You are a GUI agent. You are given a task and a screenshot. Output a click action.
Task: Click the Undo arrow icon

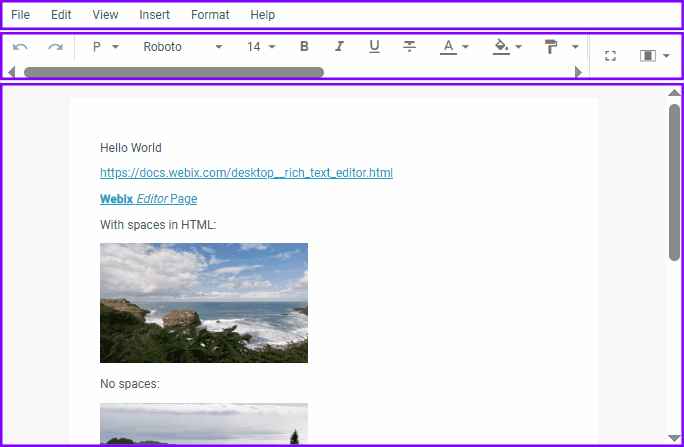(x=20, y=47)
